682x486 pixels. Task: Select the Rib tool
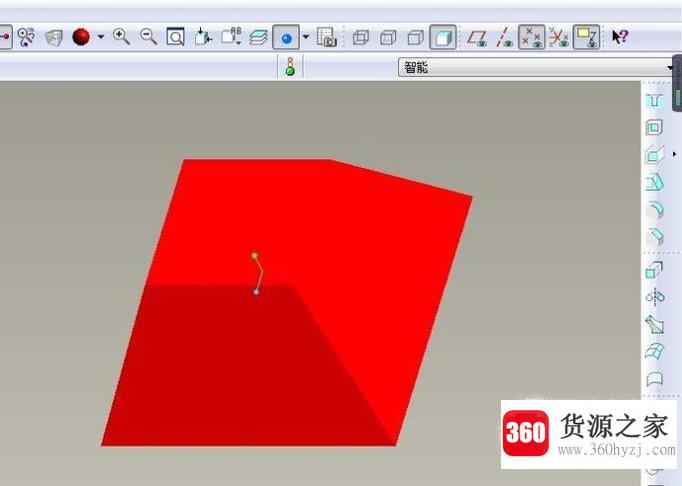tap(654, 154)
